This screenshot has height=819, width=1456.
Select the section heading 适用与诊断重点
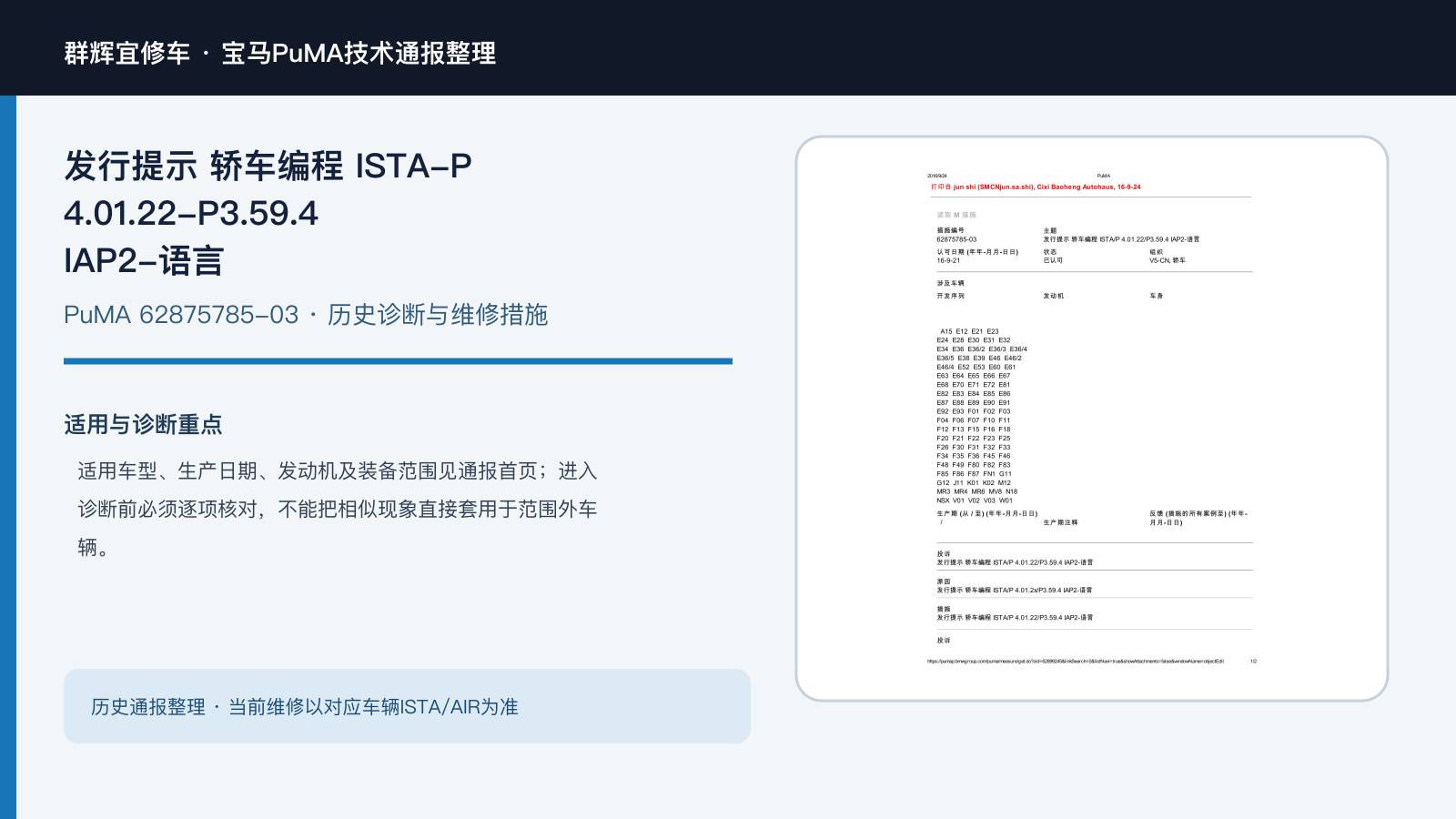pyautogui.click(x=143, y=425)
